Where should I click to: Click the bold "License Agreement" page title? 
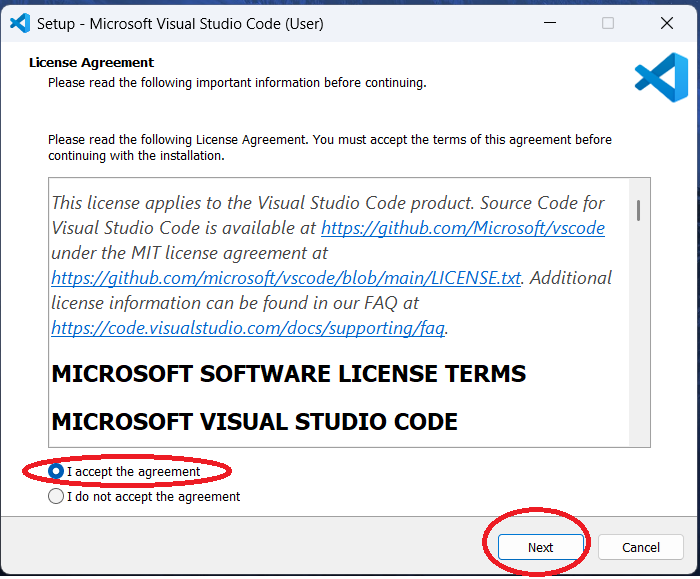tap(91, 63)
